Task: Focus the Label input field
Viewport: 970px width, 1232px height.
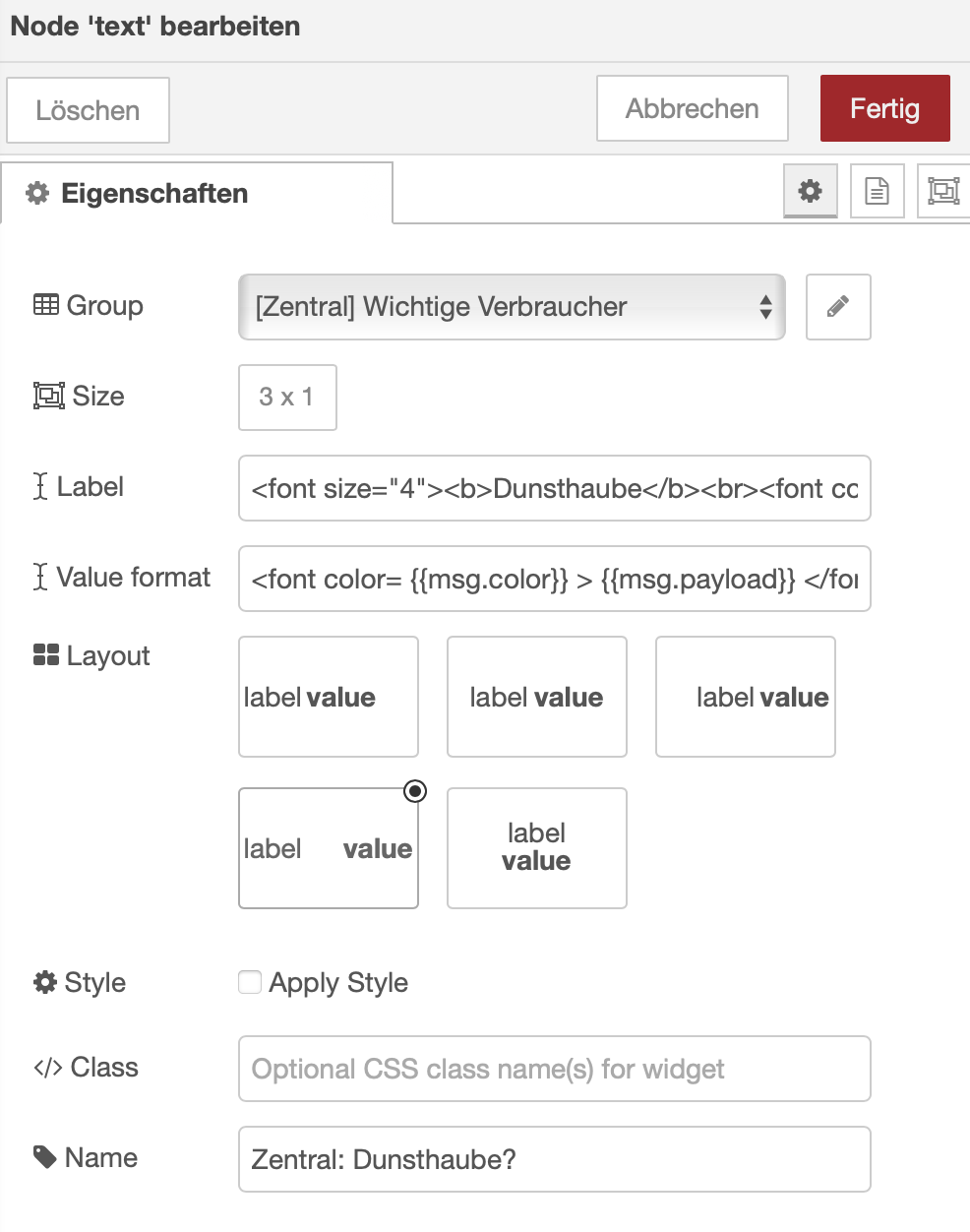Action: click(555, 488)
